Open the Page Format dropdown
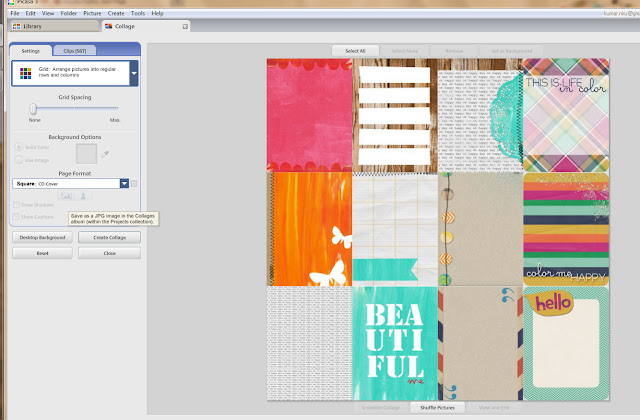This screenshot has width=640, height=420. coord(124,183)
